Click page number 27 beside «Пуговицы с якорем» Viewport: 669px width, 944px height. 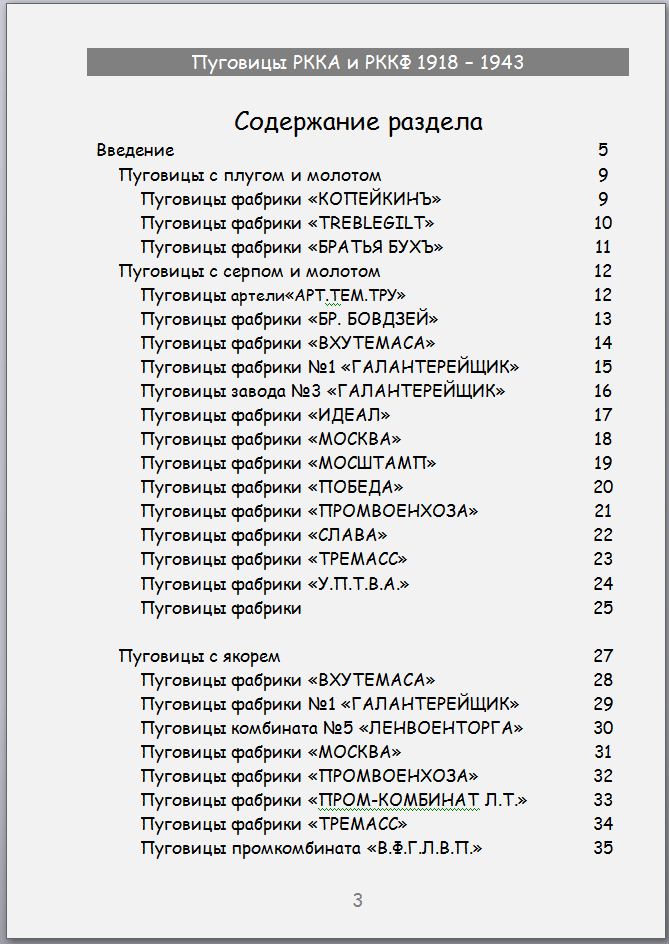pos(603,656)
